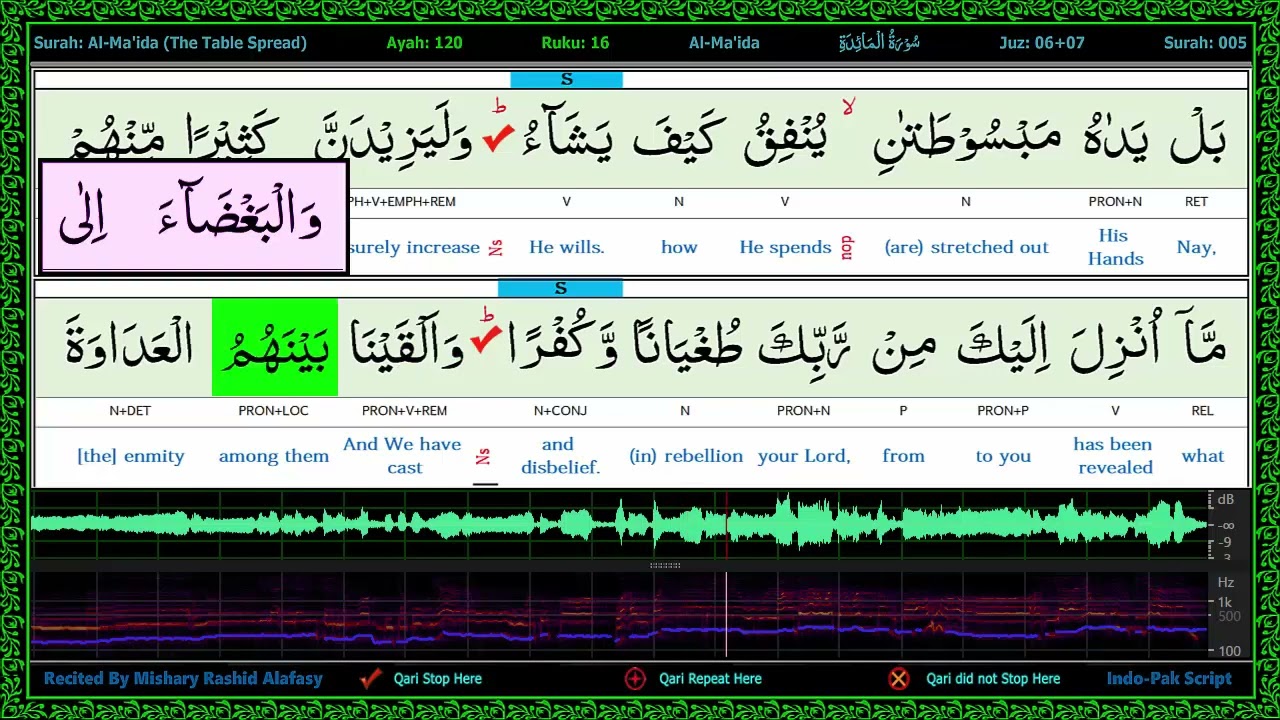Screen dimensions: 1280x720
Task: Click the 'Indo-Pak Script' label
Action: 1169,679
